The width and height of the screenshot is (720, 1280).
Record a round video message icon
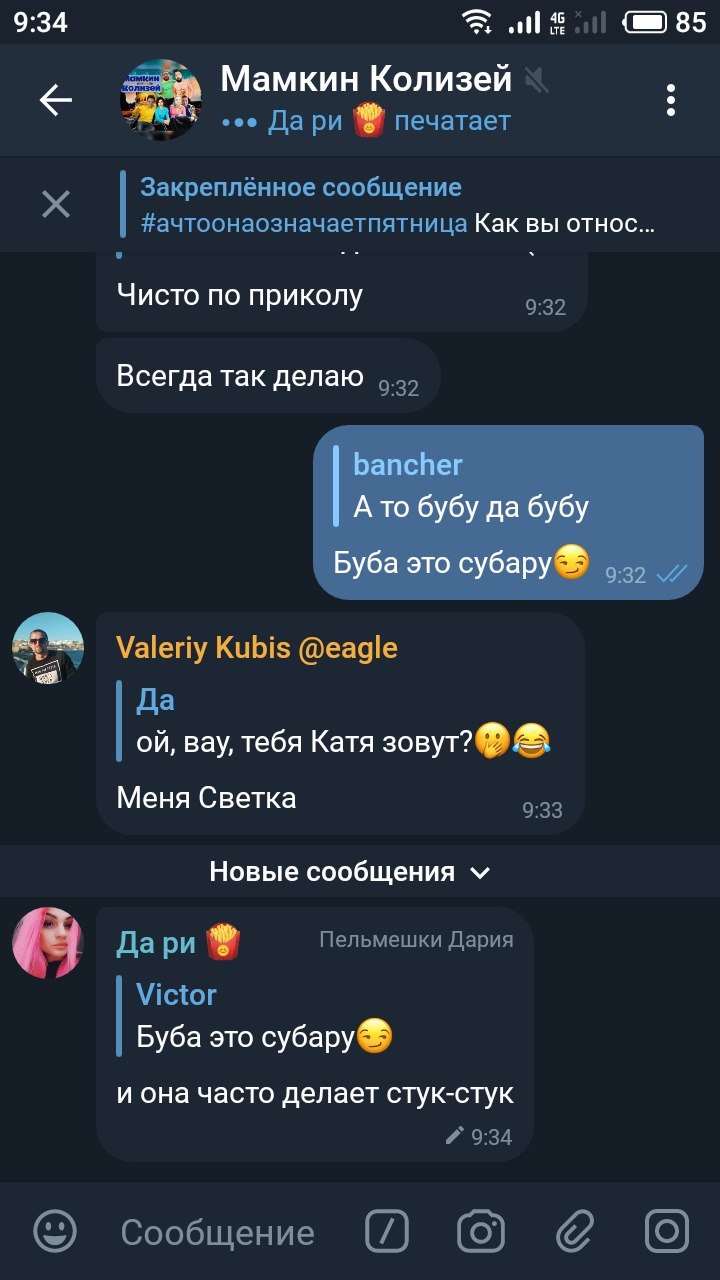click(666, 1231)
